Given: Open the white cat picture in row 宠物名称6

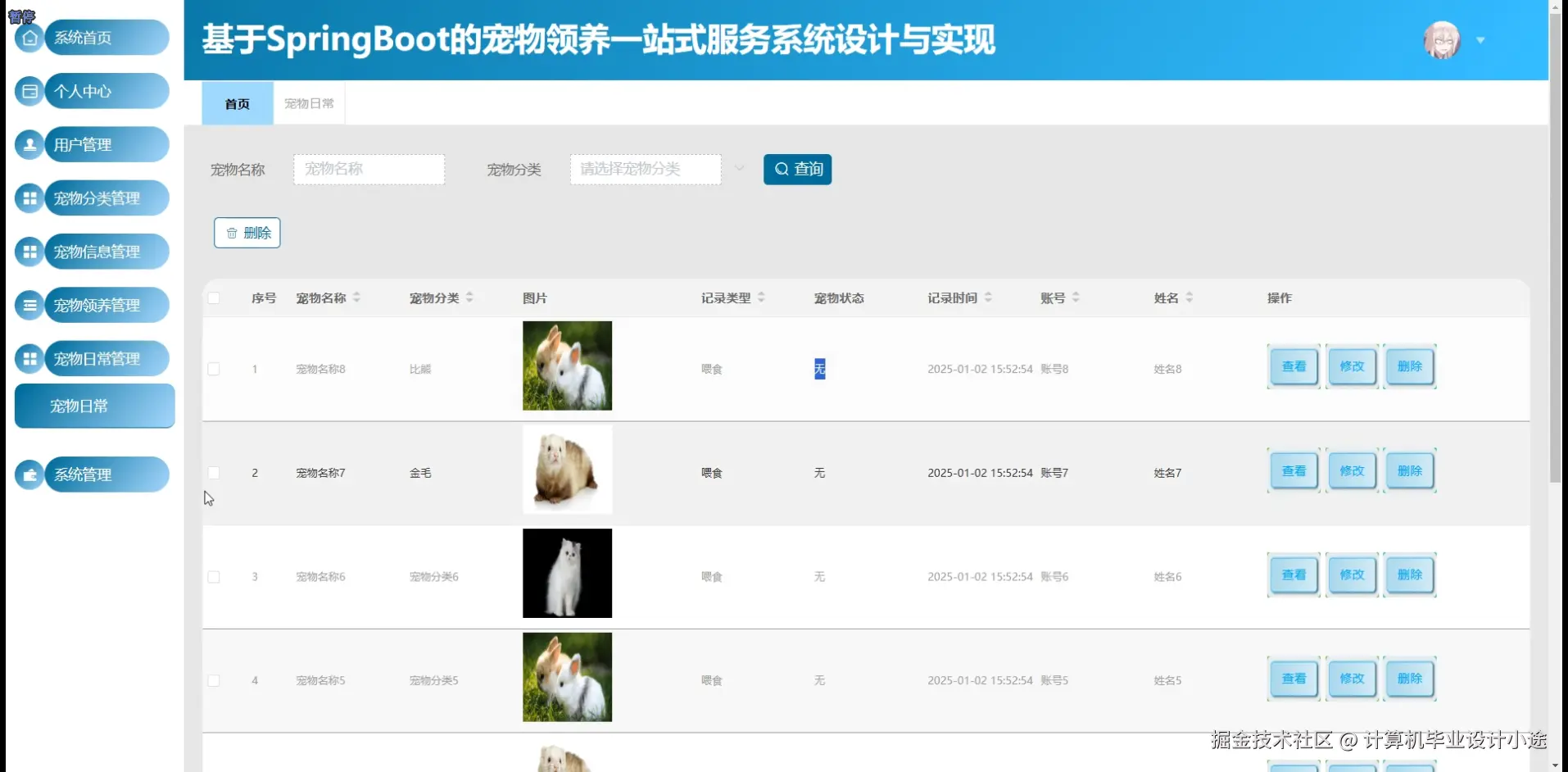Looking at the screenshot, I should (x=568, y=574).
